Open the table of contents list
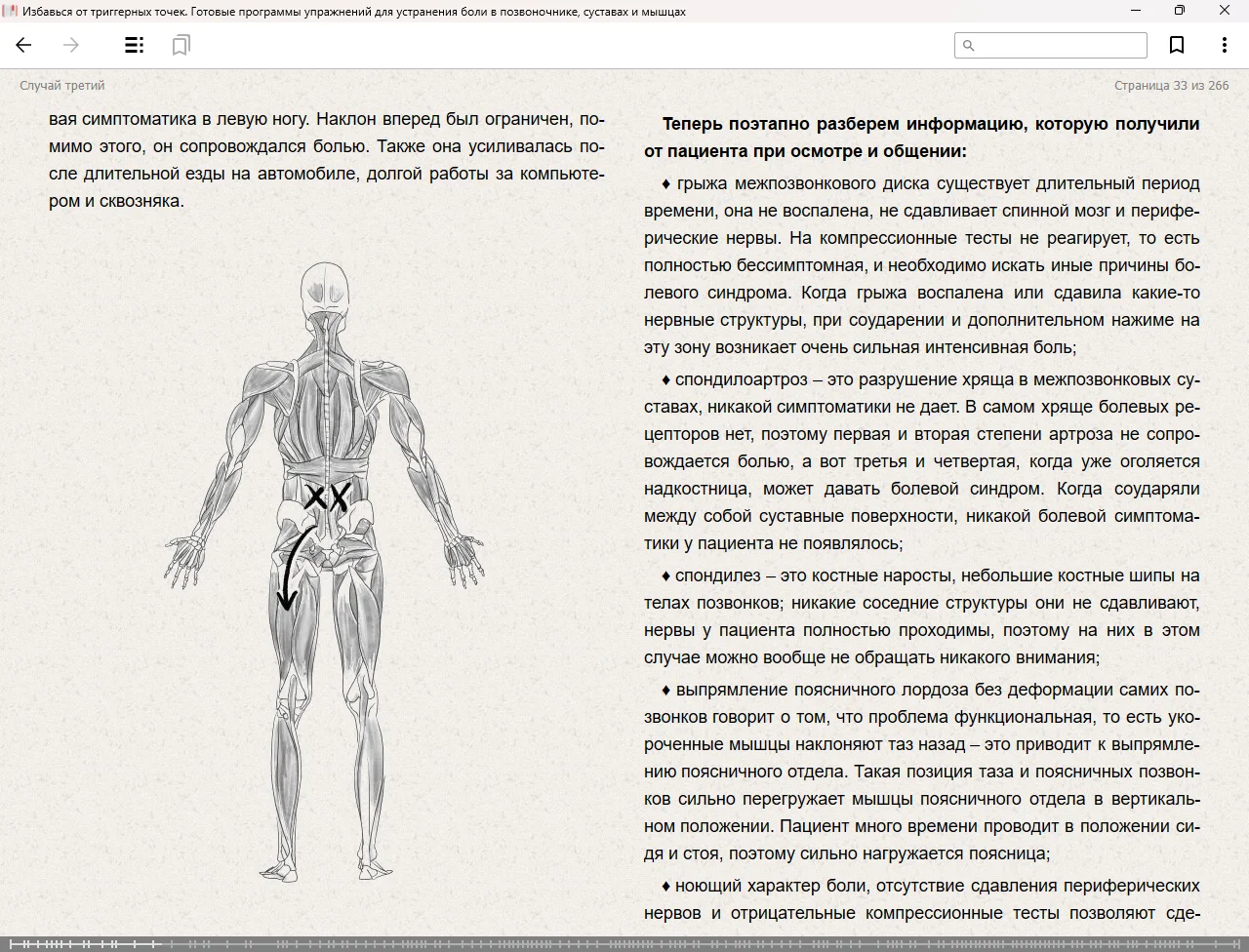 (x=134, y=45)
